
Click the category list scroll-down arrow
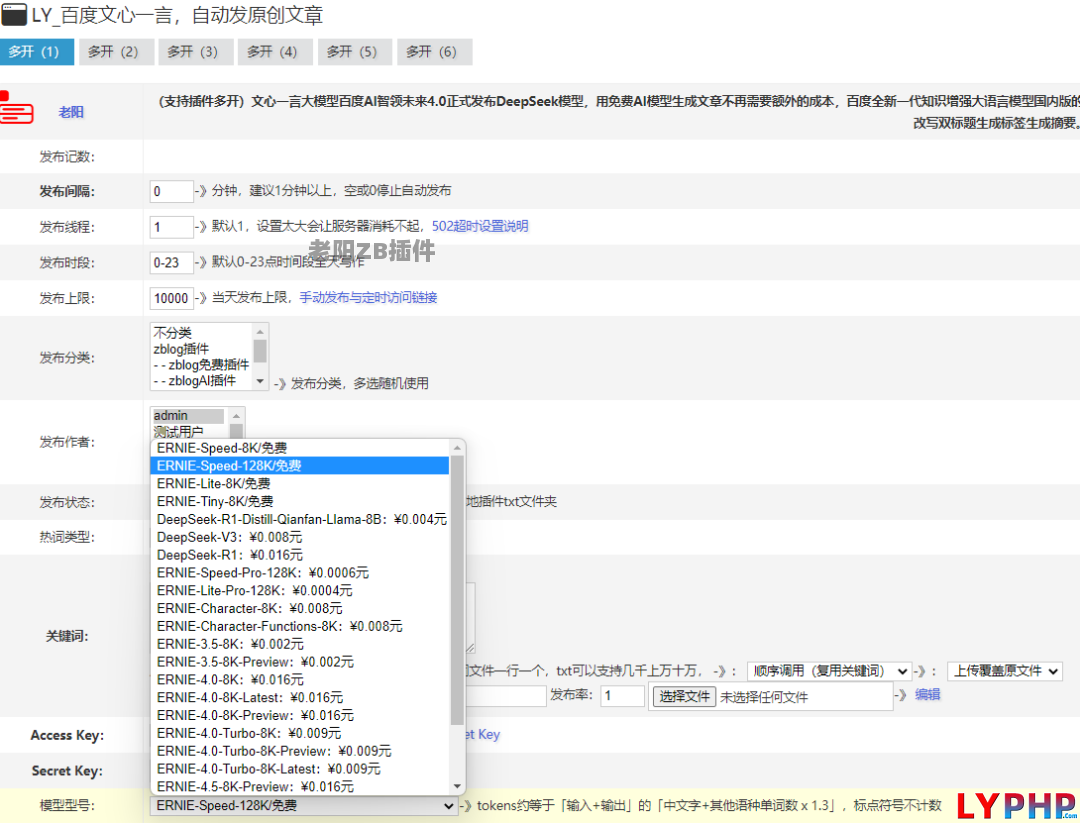(x=260, y=381)
